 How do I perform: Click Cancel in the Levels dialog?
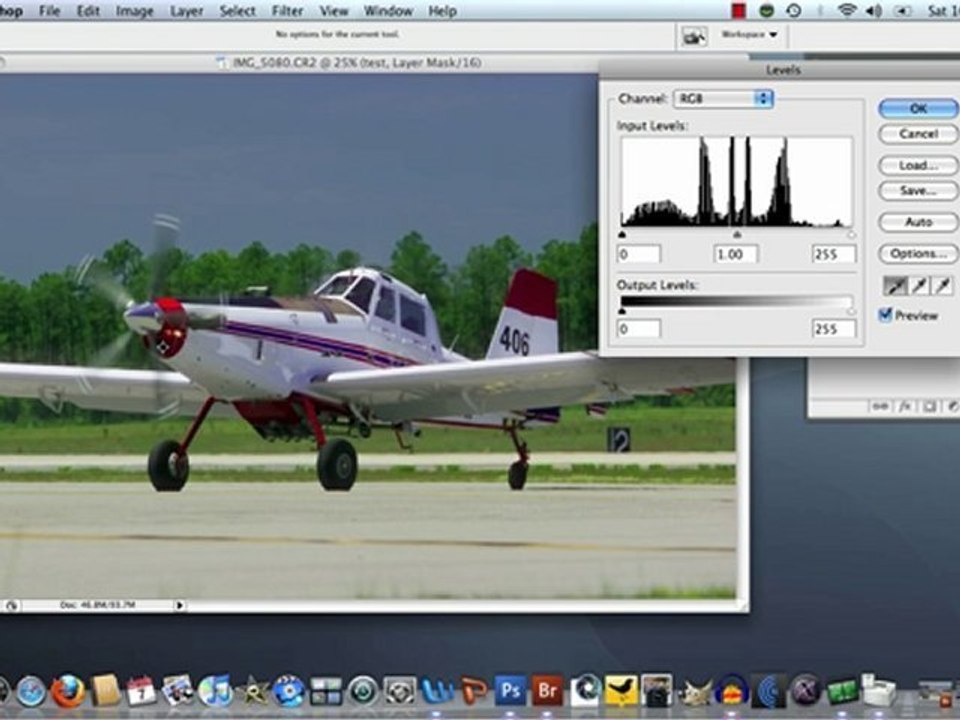(x=918, y=133)
